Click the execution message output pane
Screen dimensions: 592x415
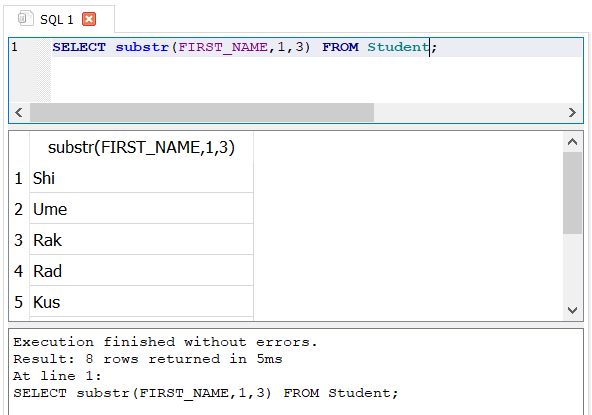click(x=296, y=372)
